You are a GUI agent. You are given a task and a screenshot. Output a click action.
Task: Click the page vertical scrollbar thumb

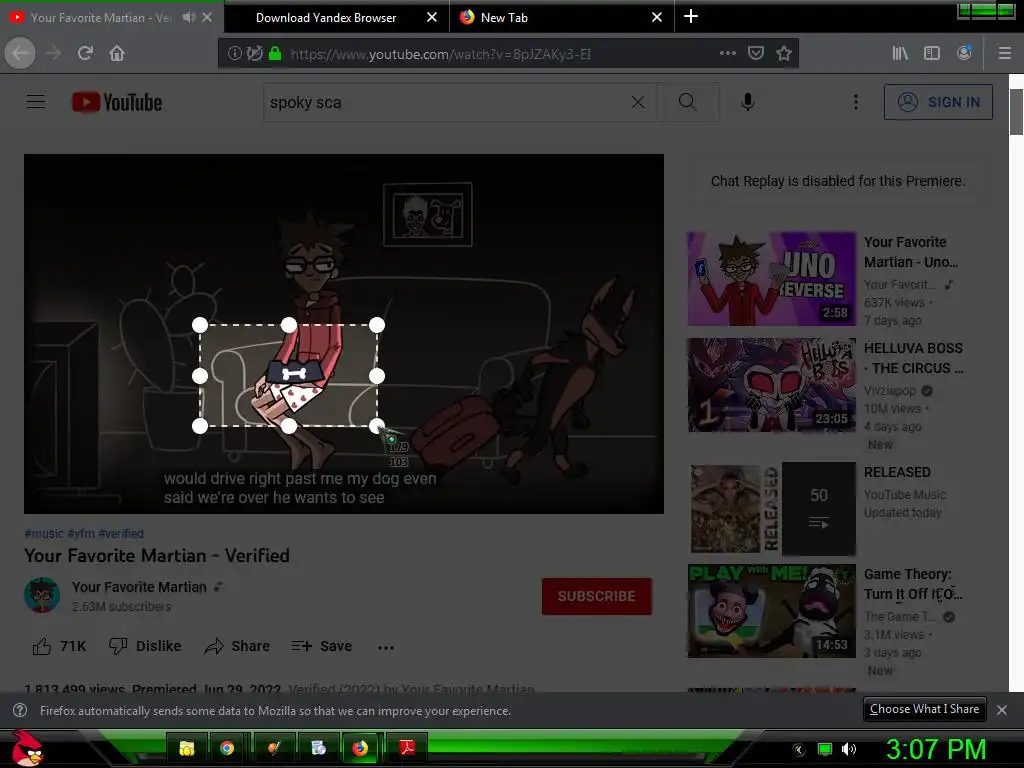click(x=1016, y=112)
